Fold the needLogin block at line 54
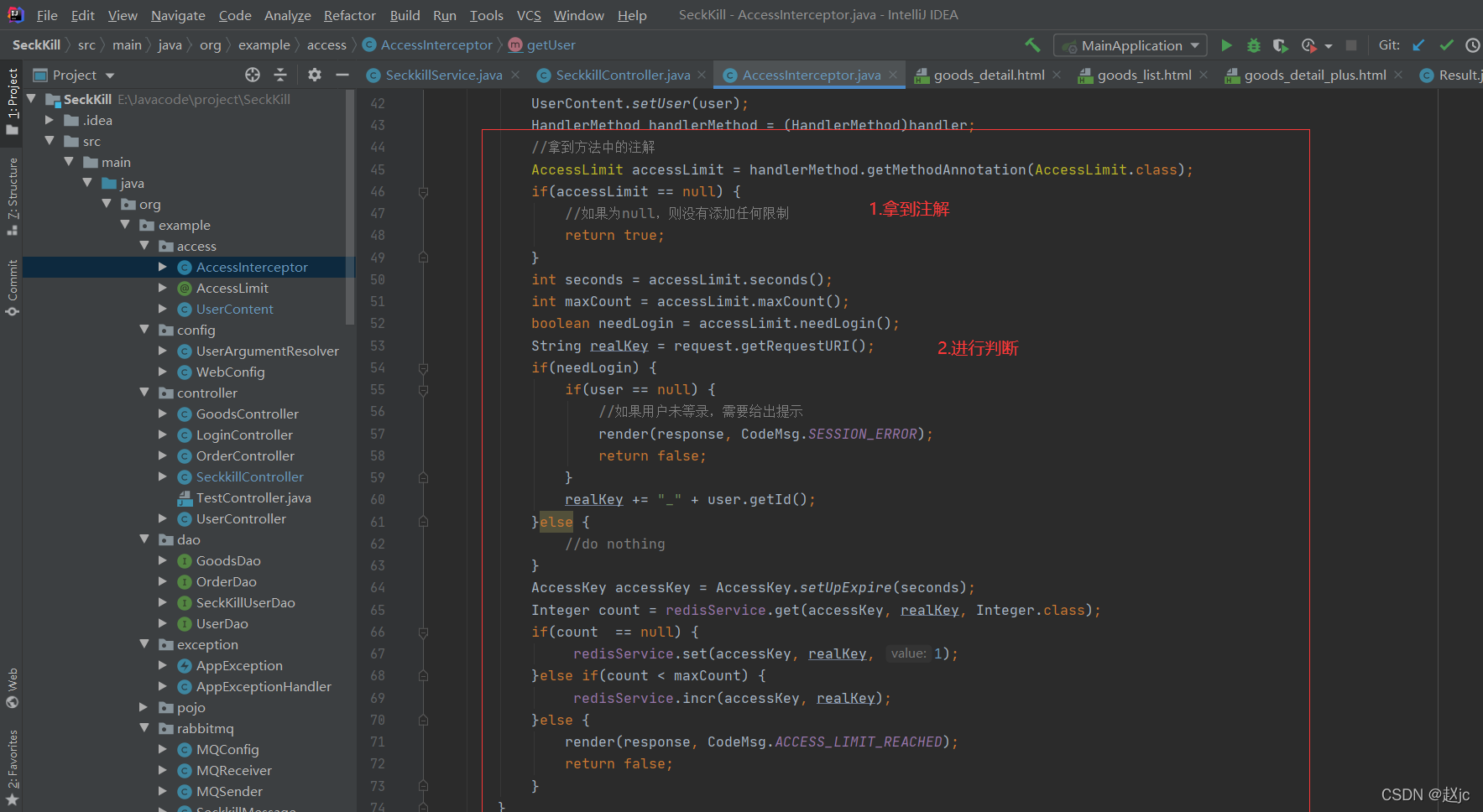 (x=423, y=368)
